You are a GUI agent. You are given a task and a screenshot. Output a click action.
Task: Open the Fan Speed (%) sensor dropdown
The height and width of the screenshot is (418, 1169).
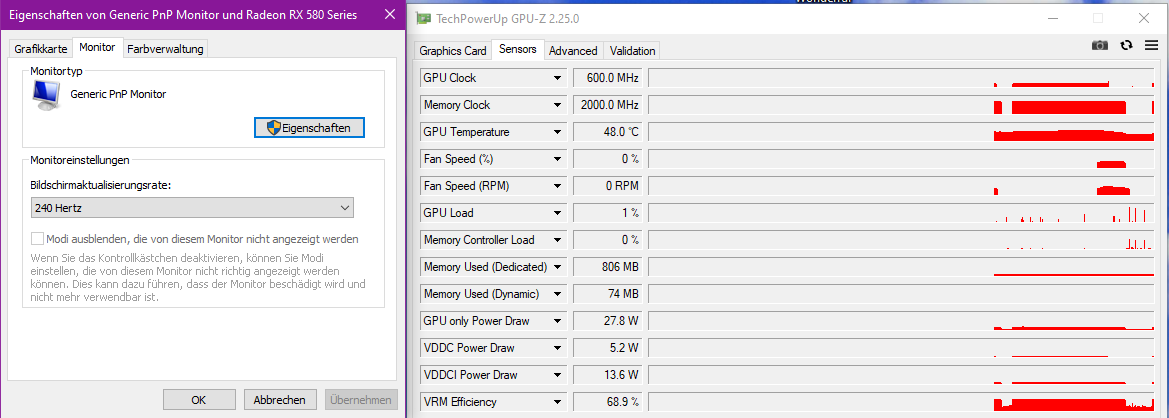pos(557,159)
